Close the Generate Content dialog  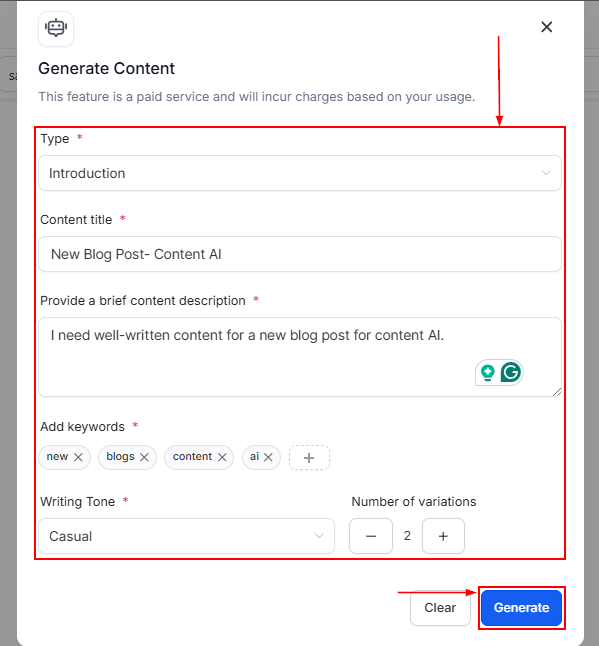click(x=546, y=27)
